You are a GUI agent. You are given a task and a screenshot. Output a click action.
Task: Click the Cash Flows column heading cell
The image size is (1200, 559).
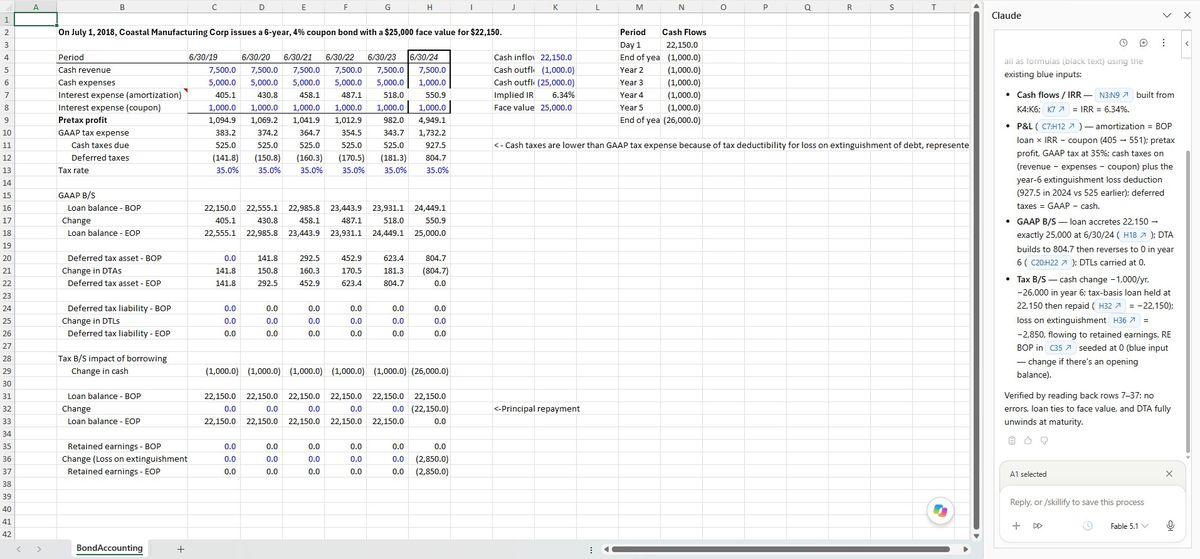click(681, 32)
